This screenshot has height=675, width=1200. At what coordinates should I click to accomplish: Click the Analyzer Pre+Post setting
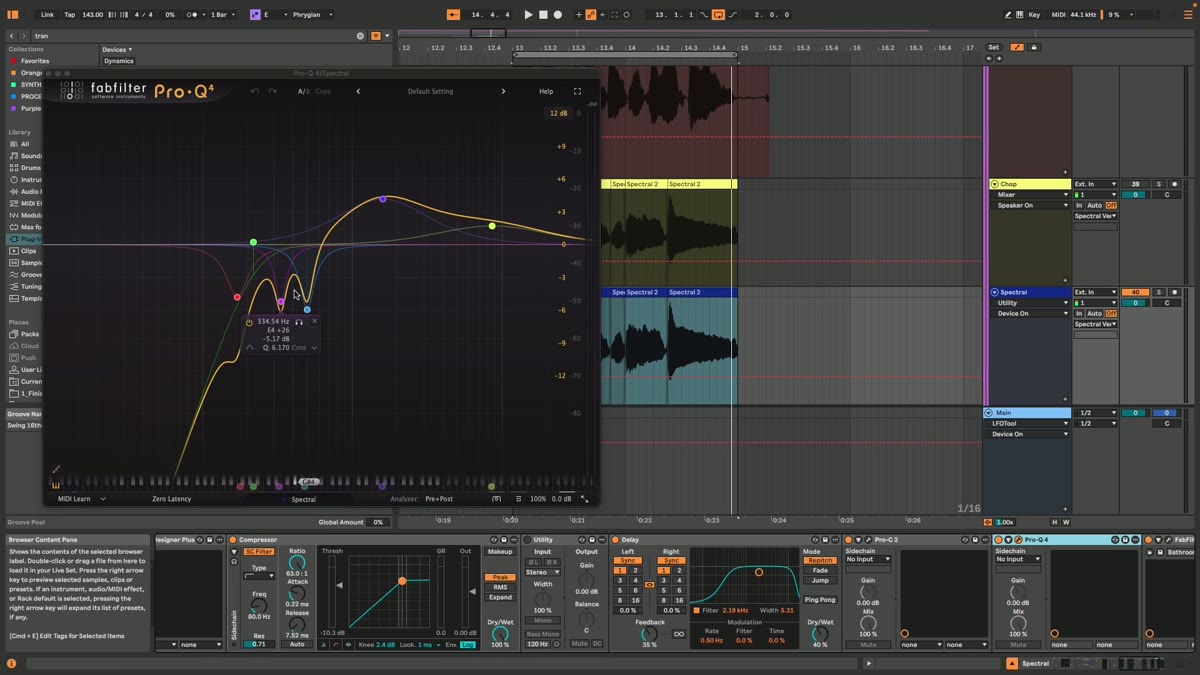point(439,499)
